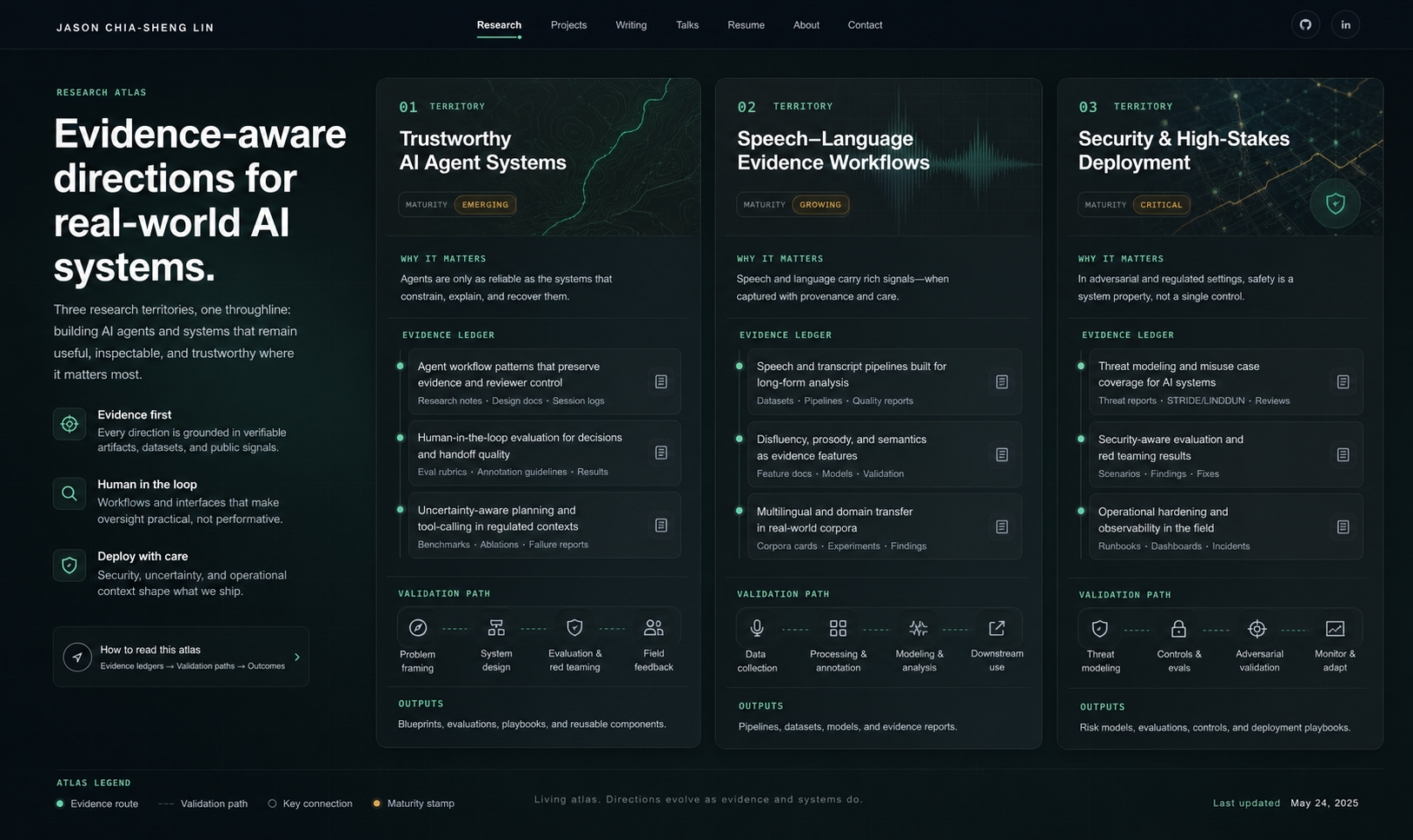Select the Adversarial validation crosshair icon

pyautogui.click(x=1257, y=628)
